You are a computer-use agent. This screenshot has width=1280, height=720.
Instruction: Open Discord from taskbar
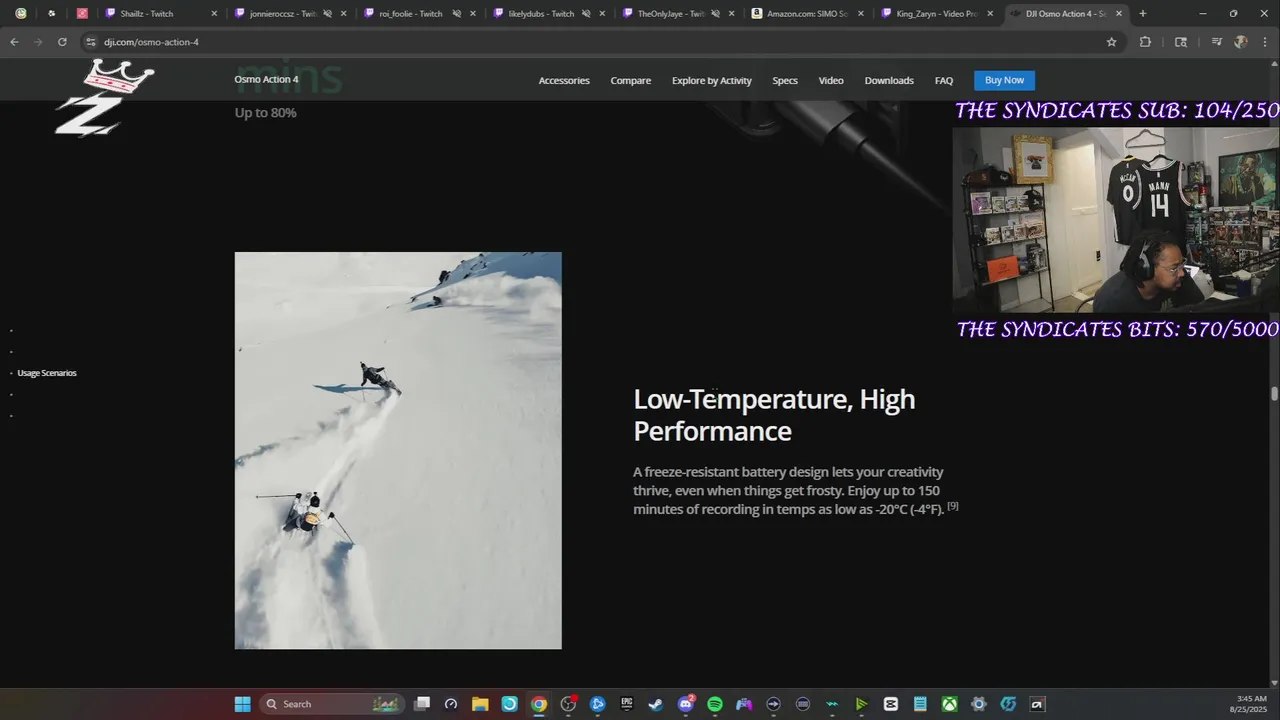click(x=686, y=704)
